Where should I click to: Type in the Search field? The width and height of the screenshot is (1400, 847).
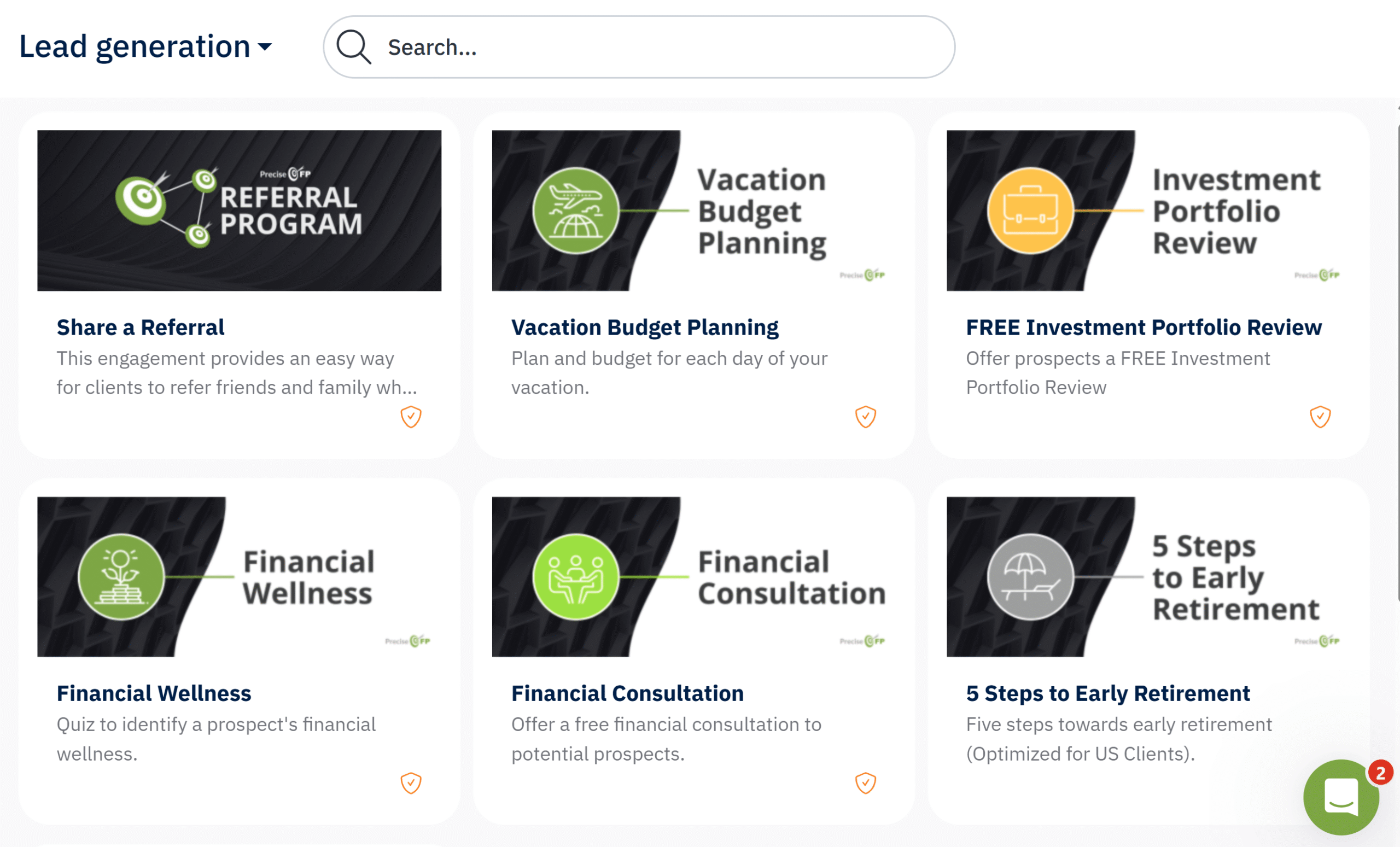(654, 47)
